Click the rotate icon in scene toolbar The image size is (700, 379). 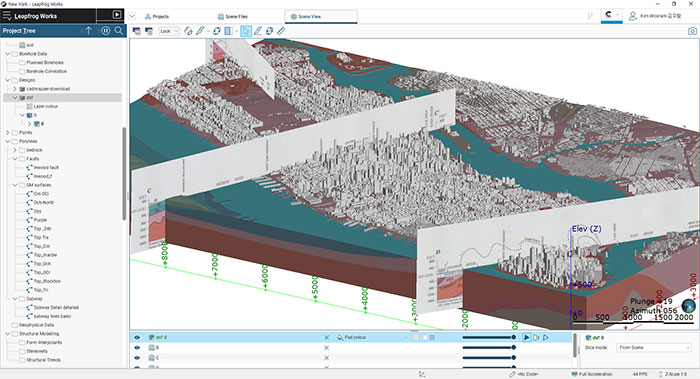[x=269, y=31]
